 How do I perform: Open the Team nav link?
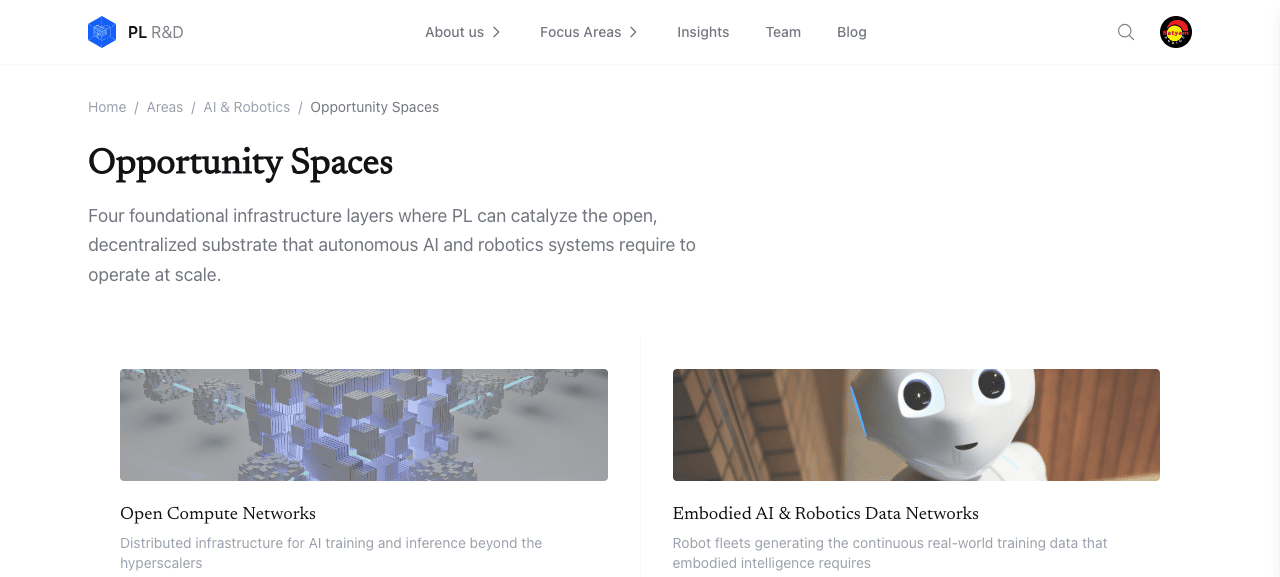[x=783, y=32]
